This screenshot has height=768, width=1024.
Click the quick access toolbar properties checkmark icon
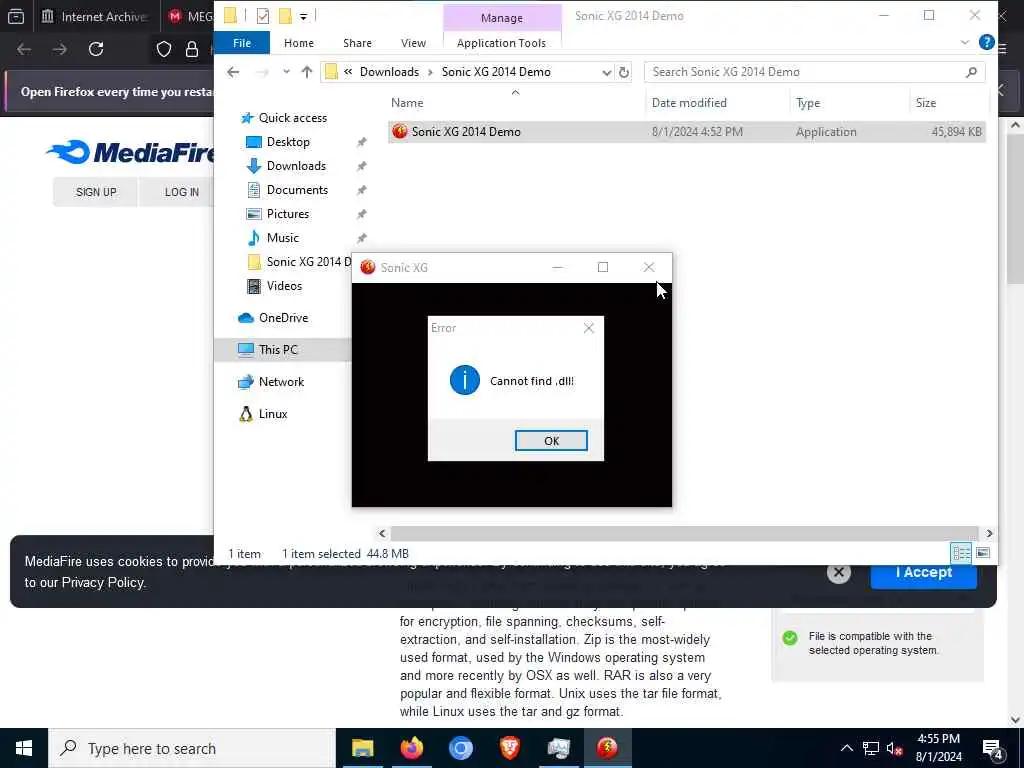tap(263, 16)
